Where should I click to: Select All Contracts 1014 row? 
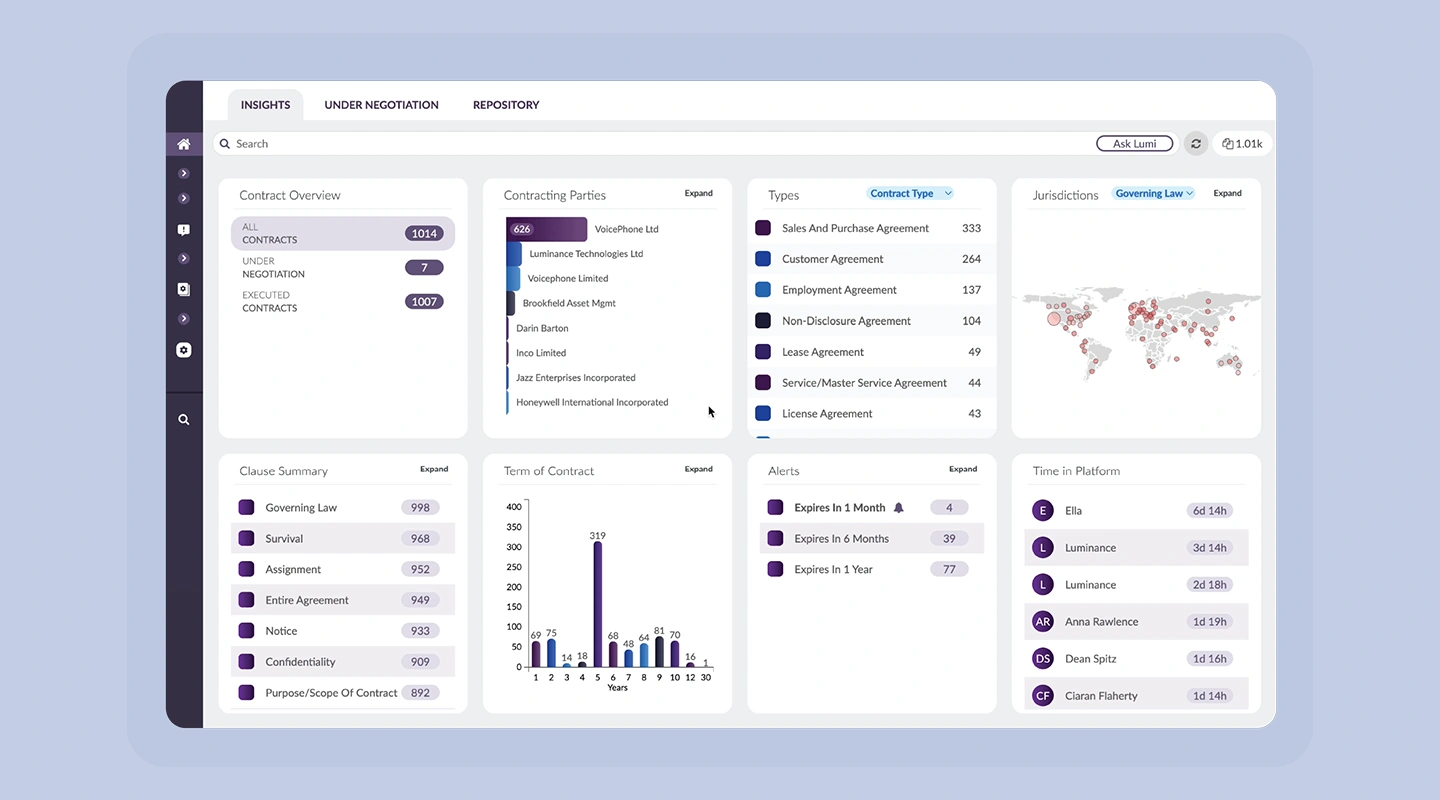[343, 233]
